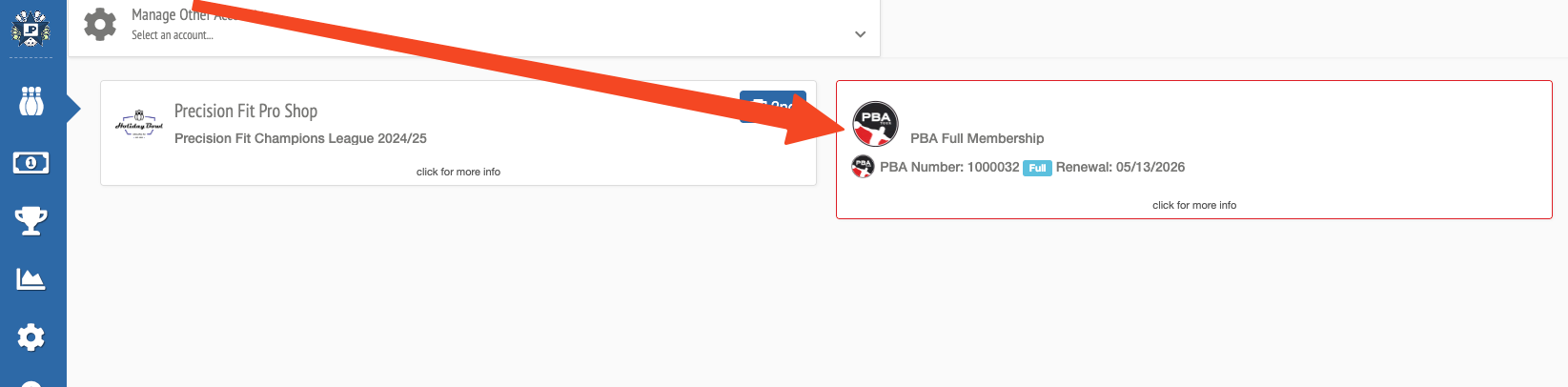The width and height of the screenshot is (1568, 387).
Task: Click 'click for more info' under Precision Fit
Action: [458, 172]
